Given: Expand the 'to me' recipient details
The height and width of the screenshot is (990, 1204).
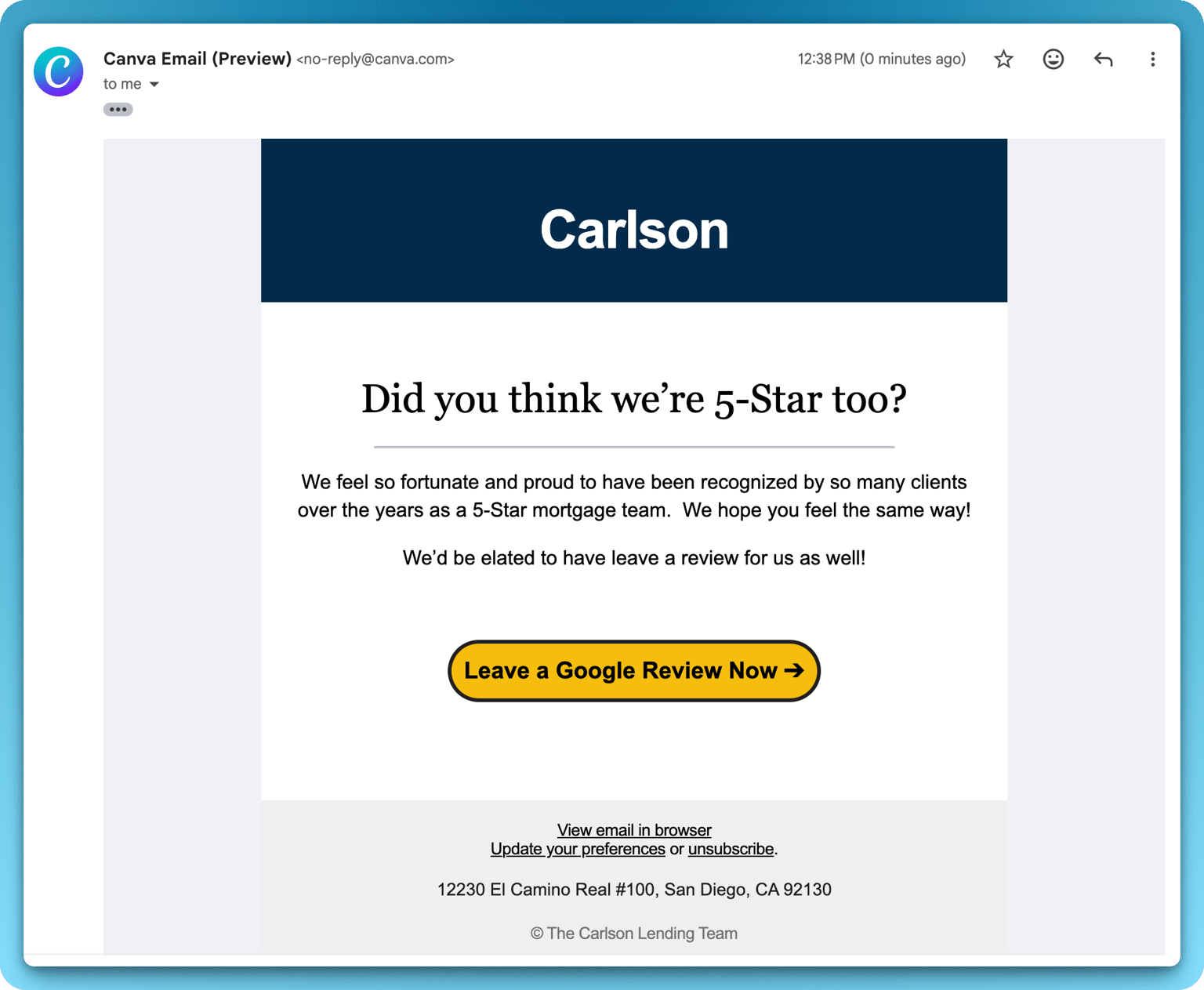Looking at the screenshot, I should coord(154,85).
